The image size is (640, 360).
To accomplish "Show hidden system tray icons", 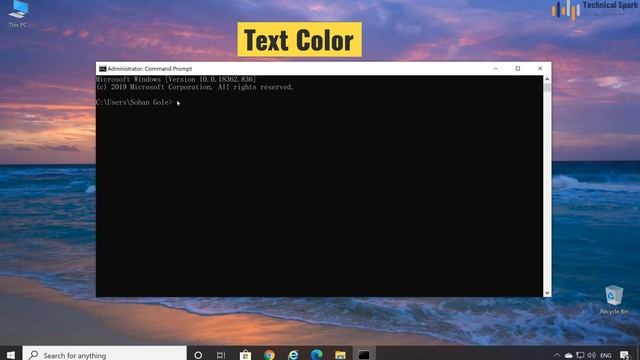I will pyautogui.click(x=557, y=355).
